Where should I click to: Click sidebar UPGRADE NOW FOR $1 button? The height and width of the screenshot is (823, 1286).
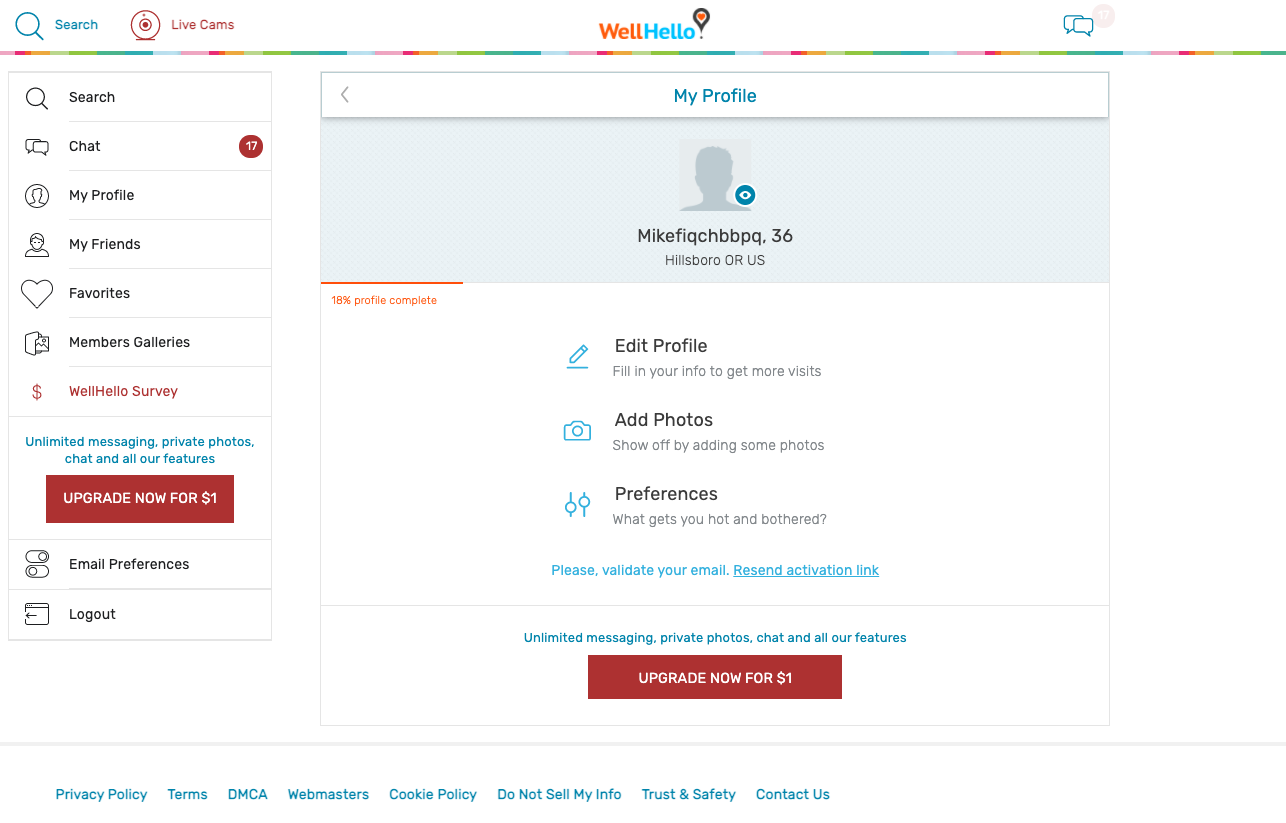(140, 498)
